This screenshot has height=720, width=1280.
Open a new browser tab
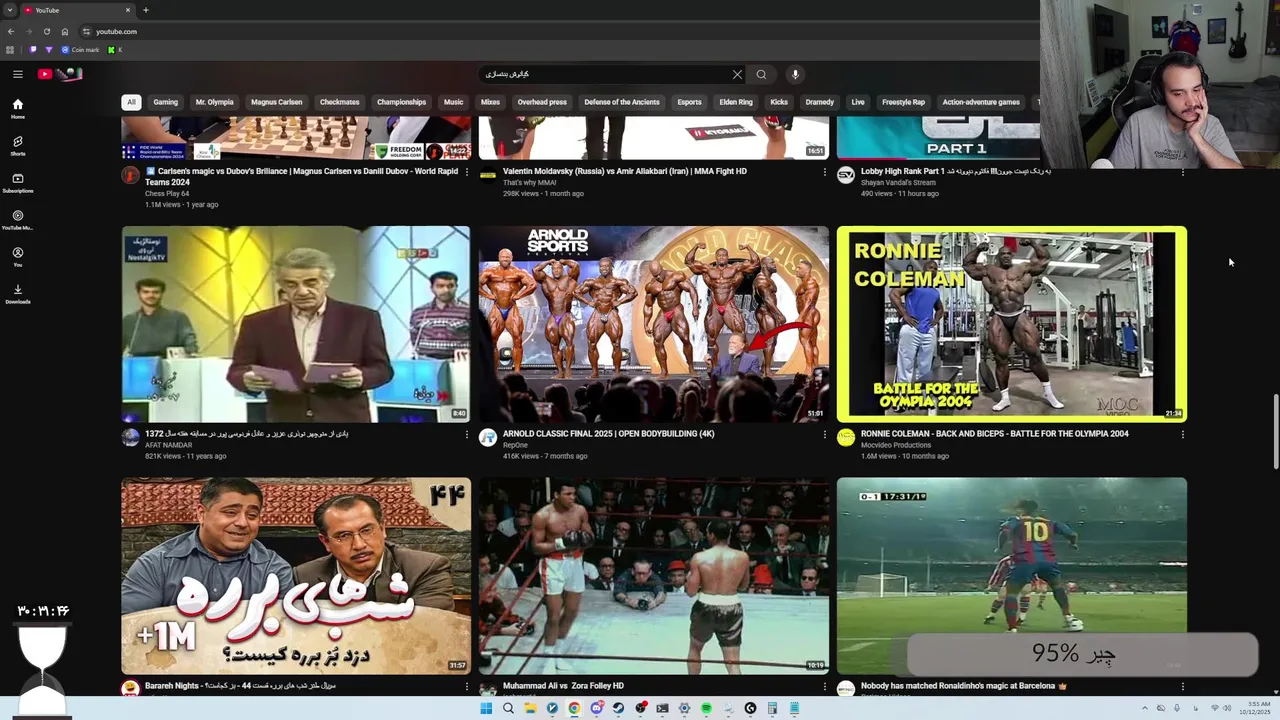(146, 10)
